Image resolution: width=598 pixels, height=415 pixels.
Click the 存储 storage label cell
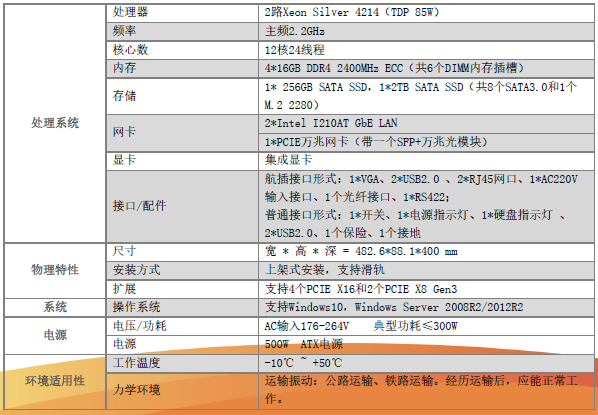(182, 96)
